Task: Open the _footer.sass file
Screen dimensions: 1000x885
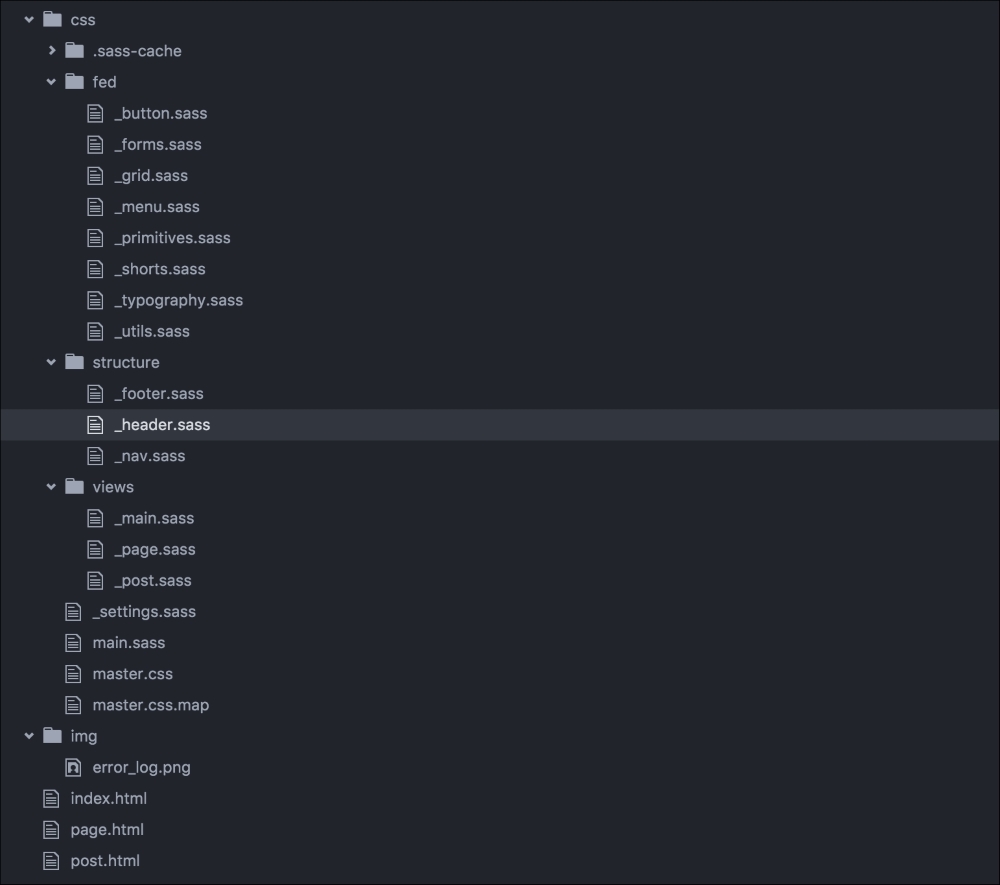Action: point(160,393)
